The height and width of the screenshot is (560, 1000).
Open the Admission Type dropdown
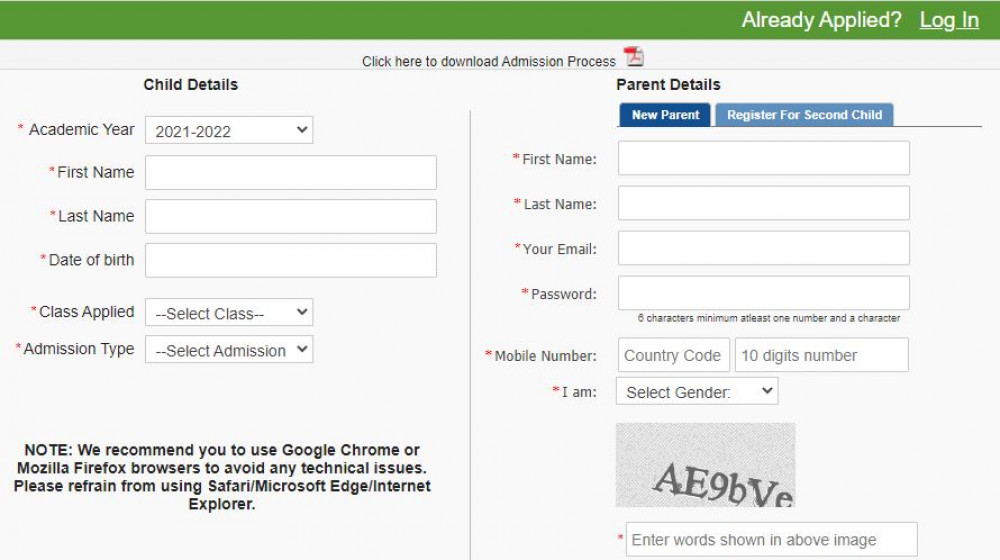pyautogui.click(x=229, y=350)
